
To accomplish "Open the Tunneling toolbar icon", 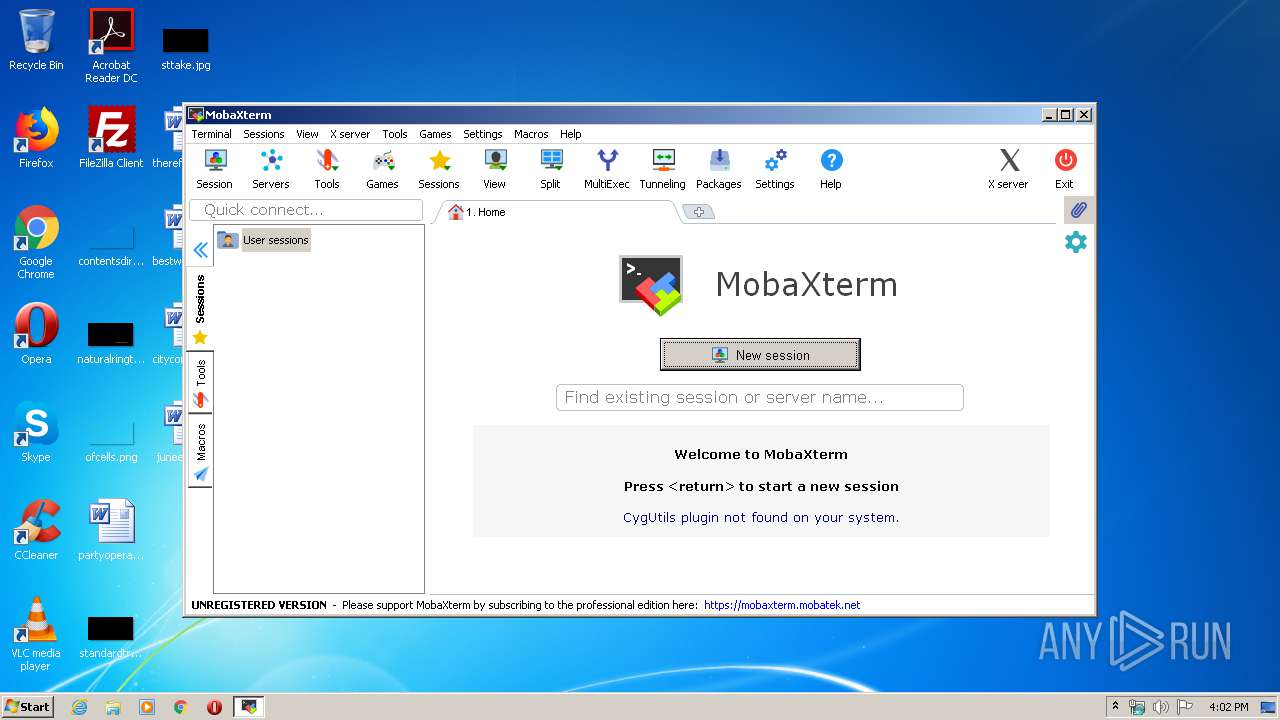I will pyautogui.click(x=663, y=169).
